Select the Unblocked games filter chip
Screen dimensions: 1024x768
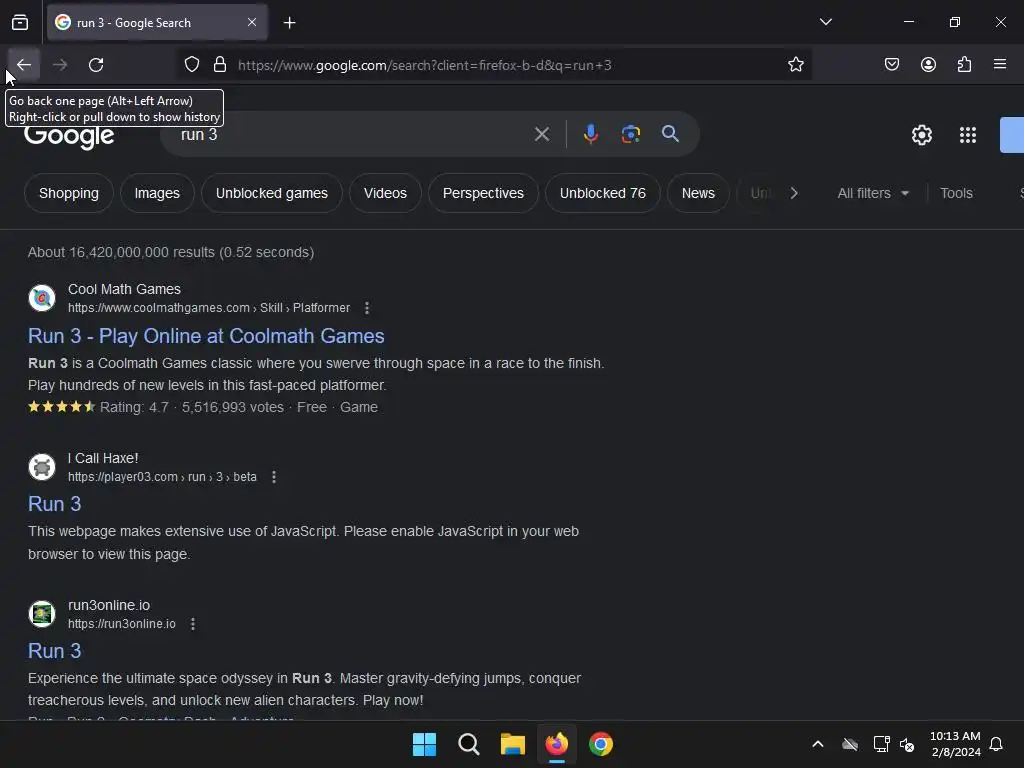click(272, 193)
